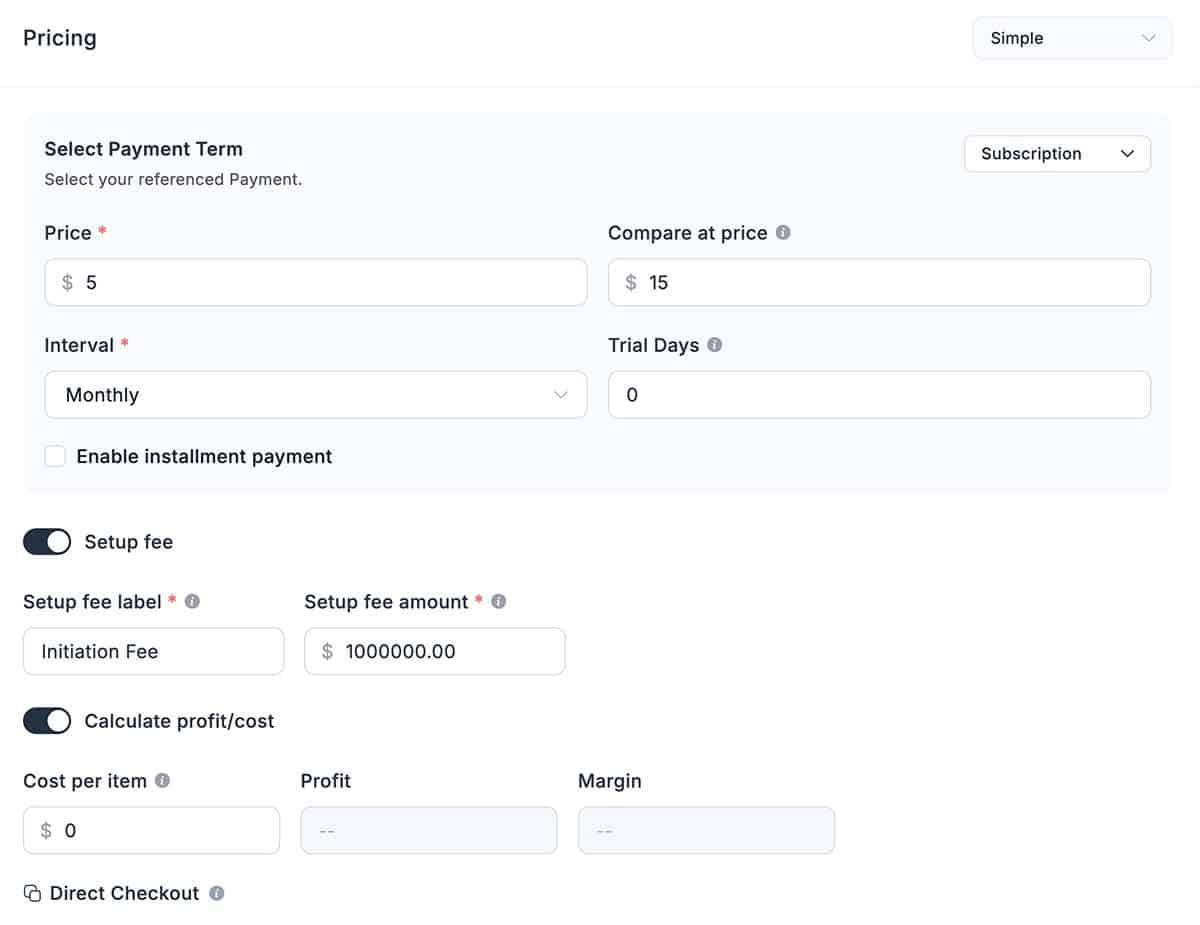Image resolution: width=1200 pixels, height=925 pixels.
Task: Click inside the grayed-out Margin field
Action: (706, 829)
